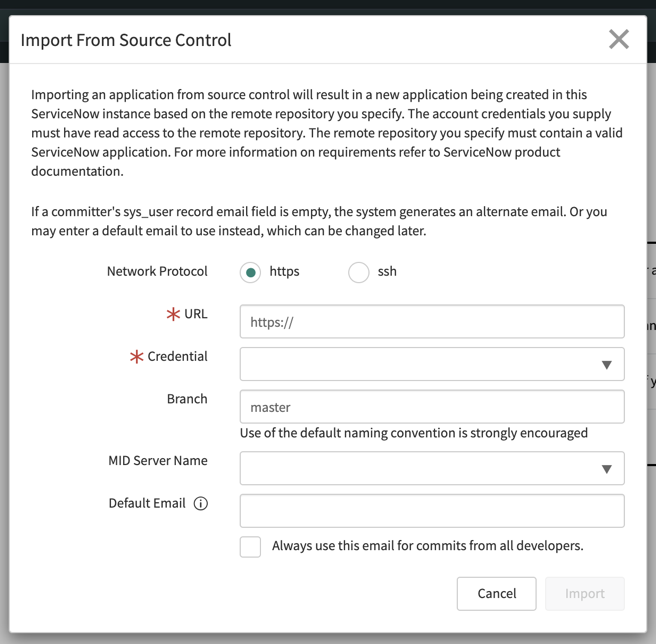Image resolution: width=656 pixels, height=644 pixels.
Task: Select the ssh network protocol
Action: point(359,272)
